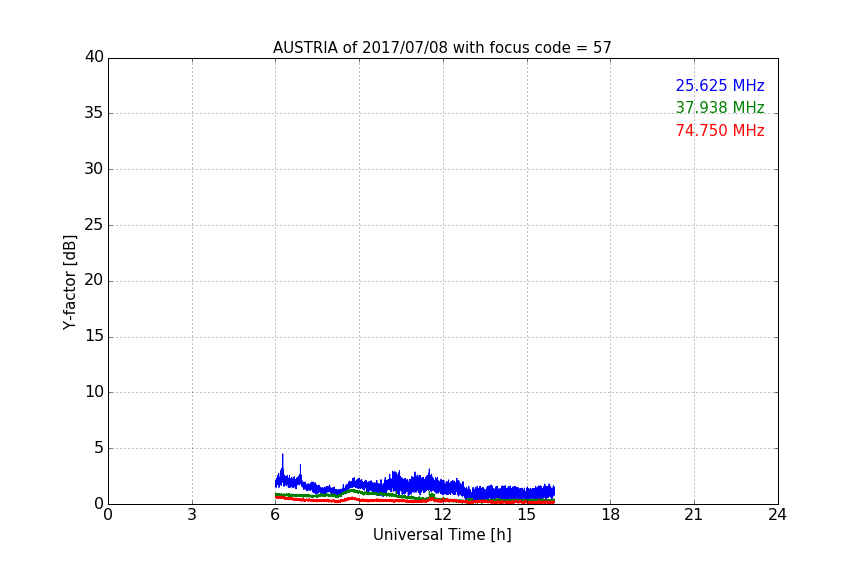Click the y-axis tick label '10'
The width and height of the screenshot is (864, 576).
(94, 392)
